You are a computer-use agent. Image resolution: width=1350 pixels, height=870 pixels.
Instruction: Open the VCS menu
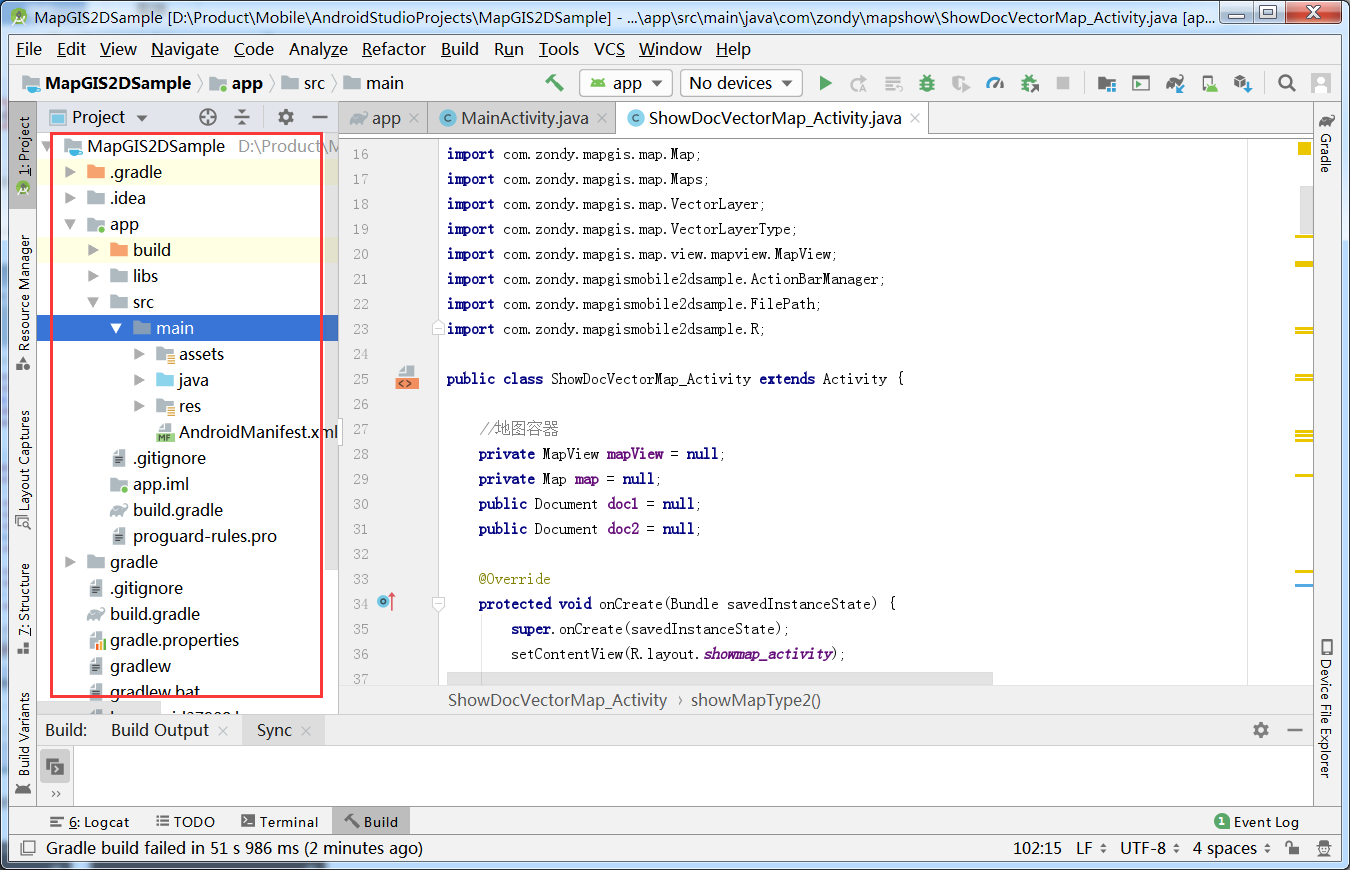click(x=610, y=49)
